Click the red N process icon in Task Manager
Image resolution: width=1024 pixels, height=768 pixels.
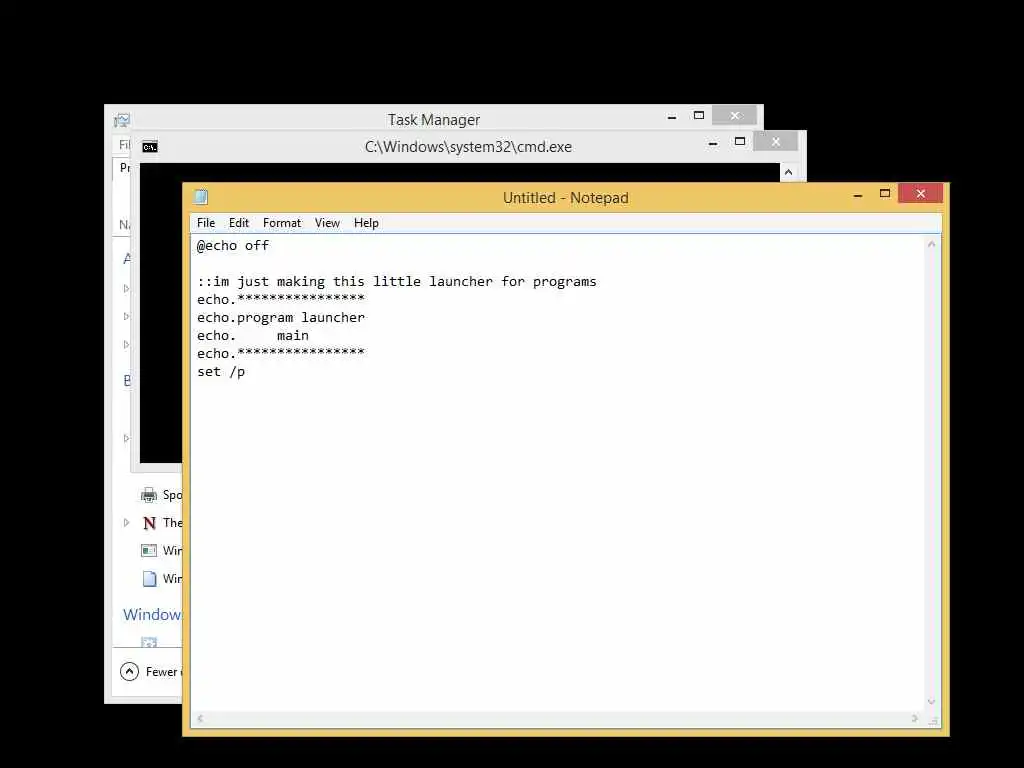(x=150, y=523)
